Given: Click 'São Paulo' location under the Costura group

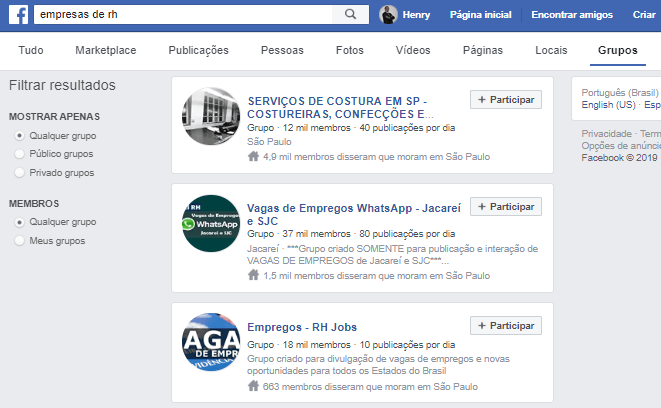Looking at the screenshot, I should coord(269,142).
